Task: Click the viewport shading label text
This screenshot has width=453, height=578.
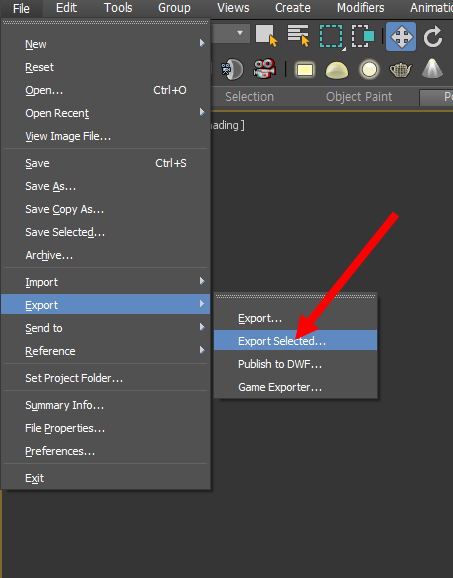Action: point(227,125)
